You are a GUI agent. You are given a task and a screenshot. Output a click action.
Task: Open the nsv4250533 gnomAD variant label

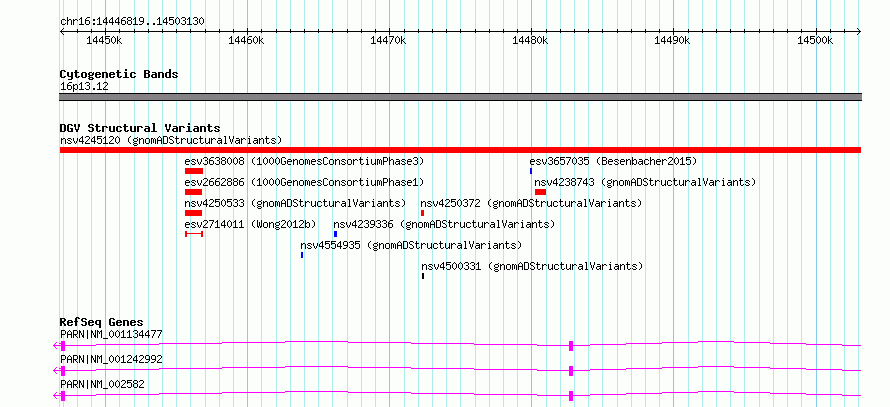point(296,203)
